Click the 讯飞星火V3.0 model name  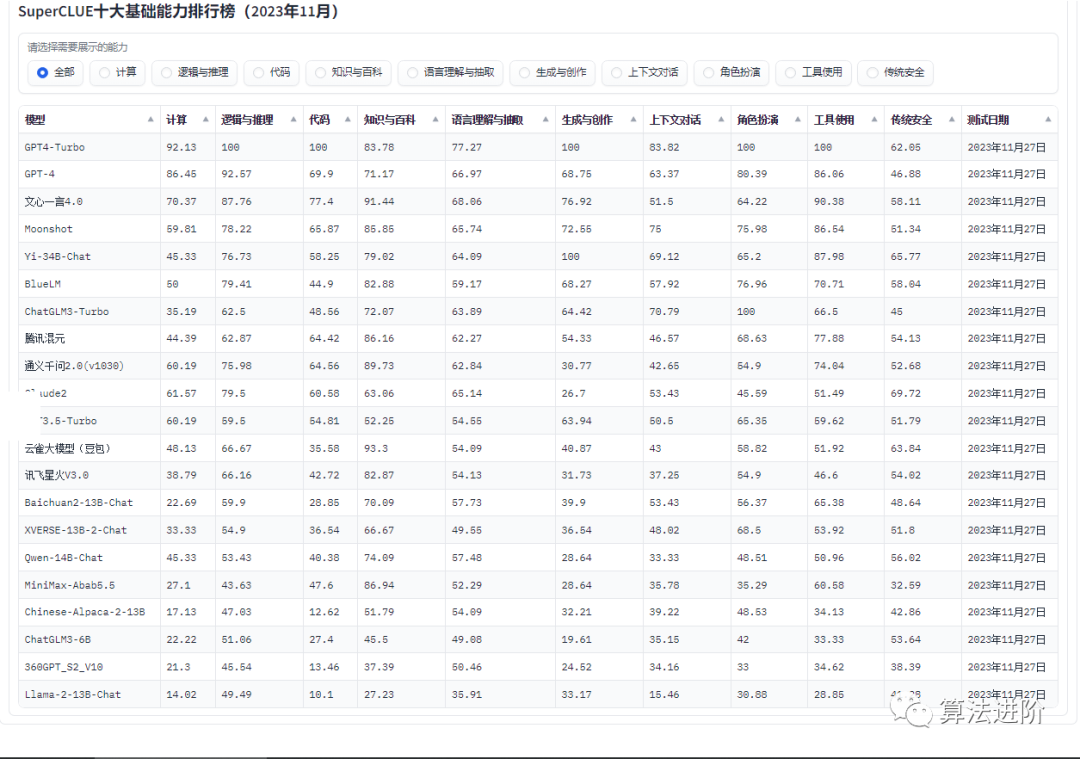point(56,476)
